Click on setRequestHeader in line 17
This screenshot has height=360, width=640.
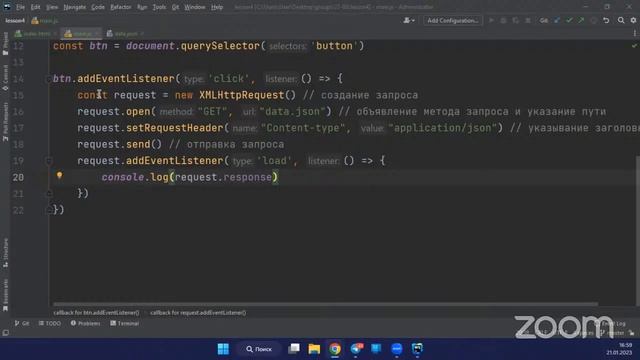(174, 128)
